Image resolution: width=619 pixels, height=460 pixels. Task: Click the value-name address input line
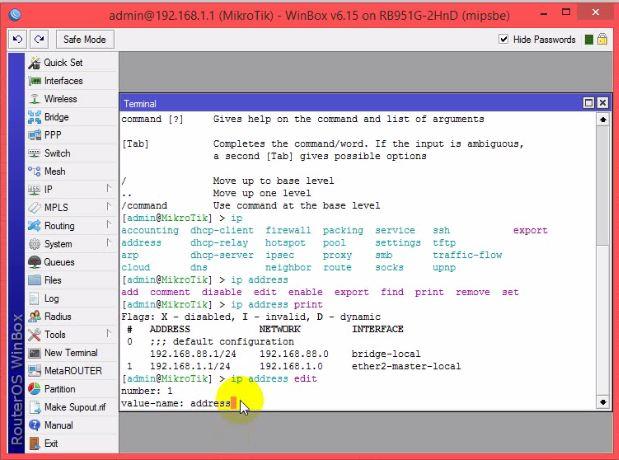coord(179,403)
